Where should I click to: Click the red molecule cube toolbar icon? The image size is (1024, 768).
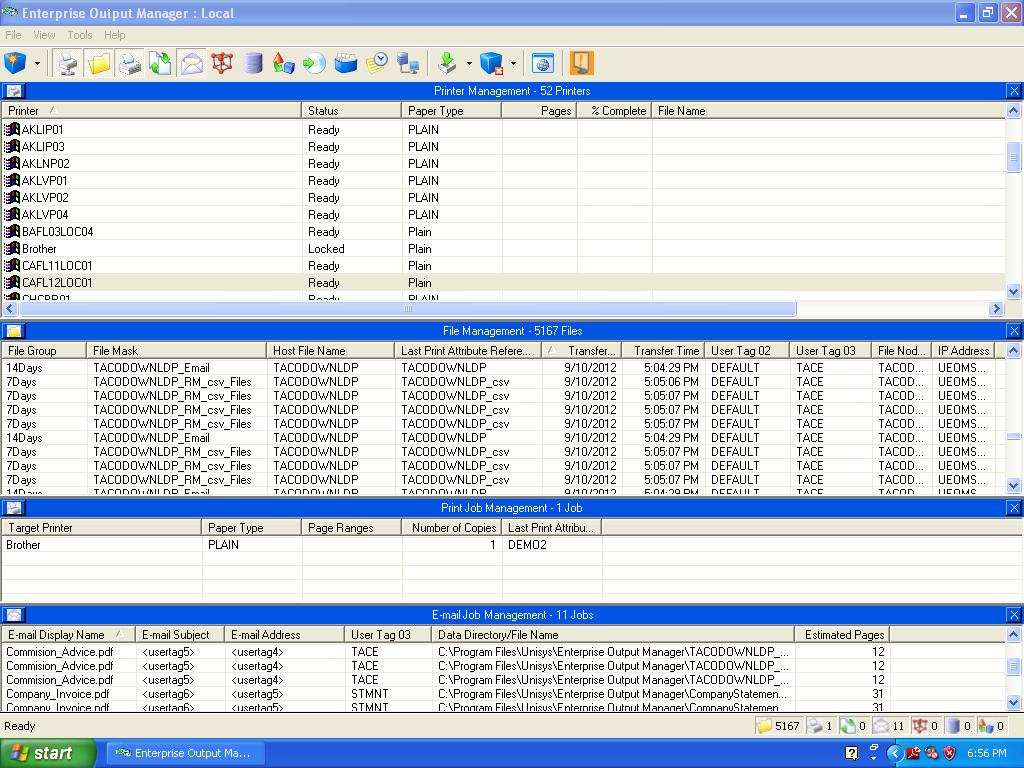pos(222,63)
